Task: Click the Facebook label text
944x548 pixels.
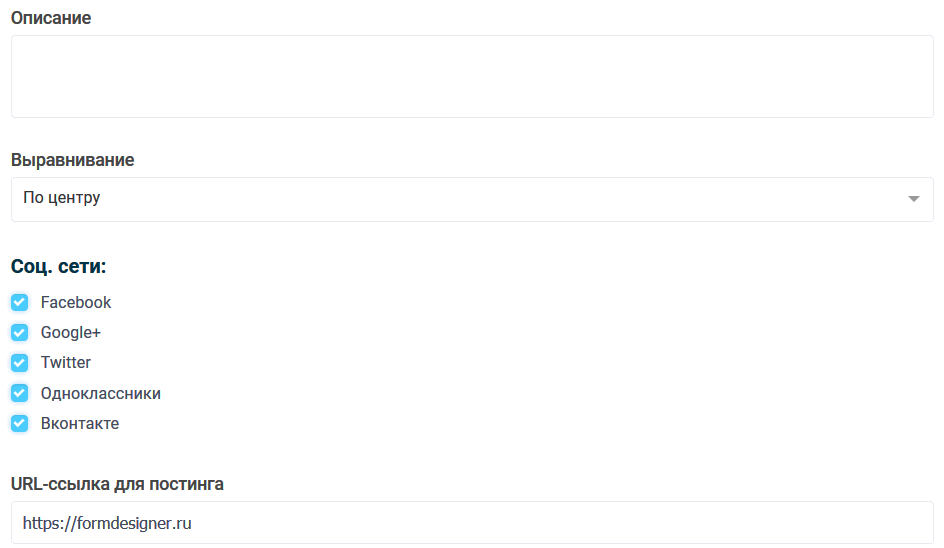Action: tap(76, 303)
